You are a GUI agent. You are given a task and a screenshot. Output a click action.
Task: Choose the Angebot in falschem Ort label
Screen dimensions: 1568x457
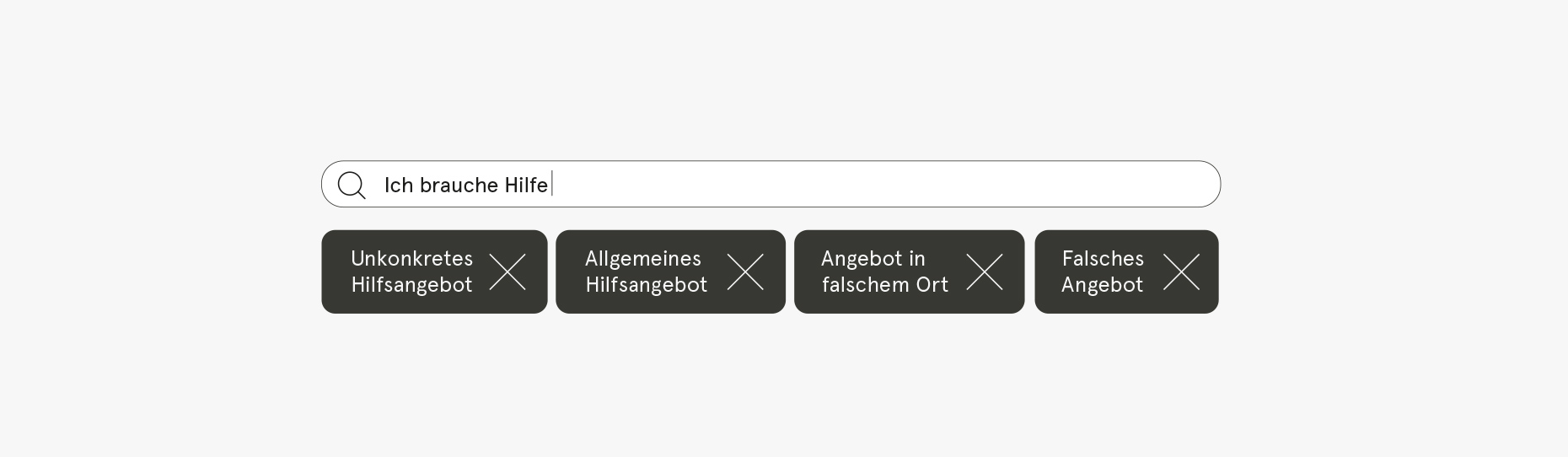coord(884,272)
